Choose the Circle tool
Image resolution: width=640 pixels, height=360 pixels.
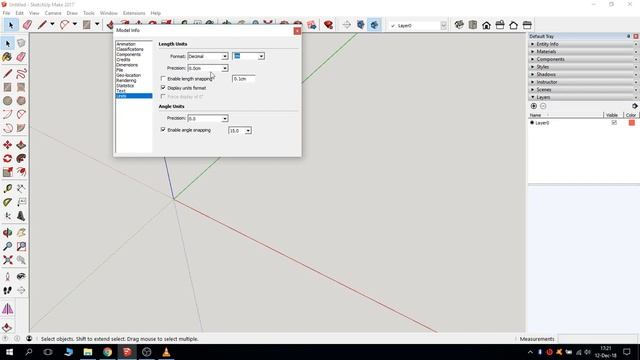[7, 100]
